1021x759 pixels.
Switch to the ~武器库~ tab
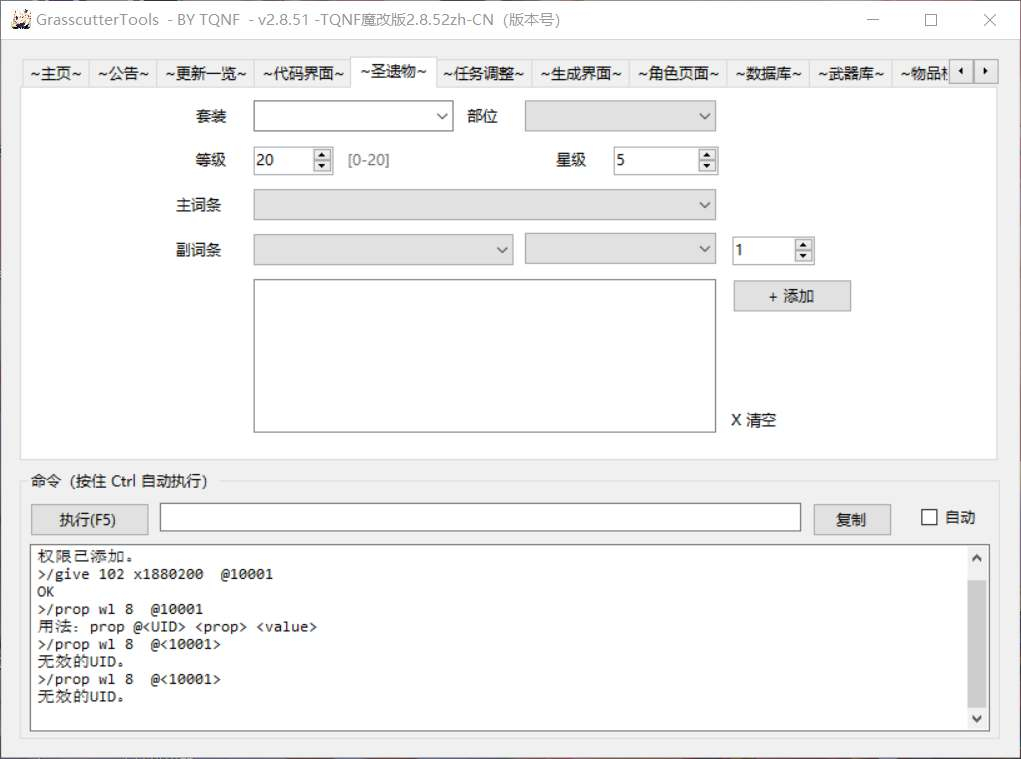point(851,74)
